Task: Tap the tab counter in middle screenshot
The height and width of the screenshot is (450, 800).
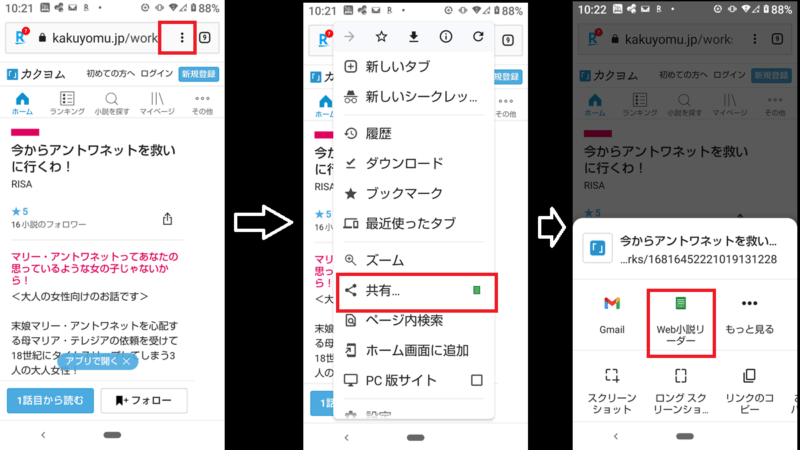Action: coord(508,40)
